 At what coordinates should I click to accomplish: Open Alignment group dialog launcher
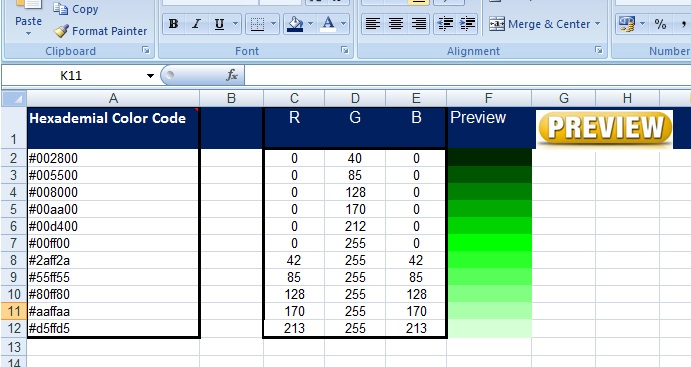(x=598, y=50)
